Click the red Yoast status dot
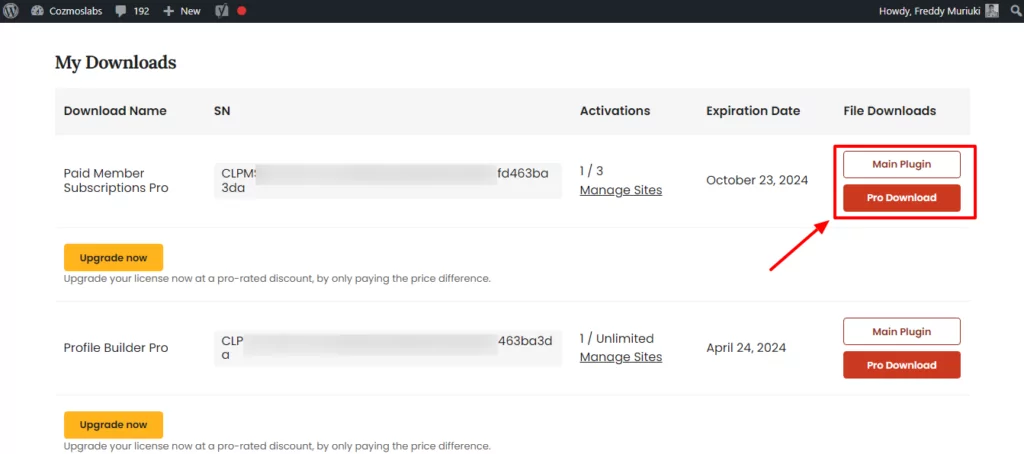 (242, 11)
